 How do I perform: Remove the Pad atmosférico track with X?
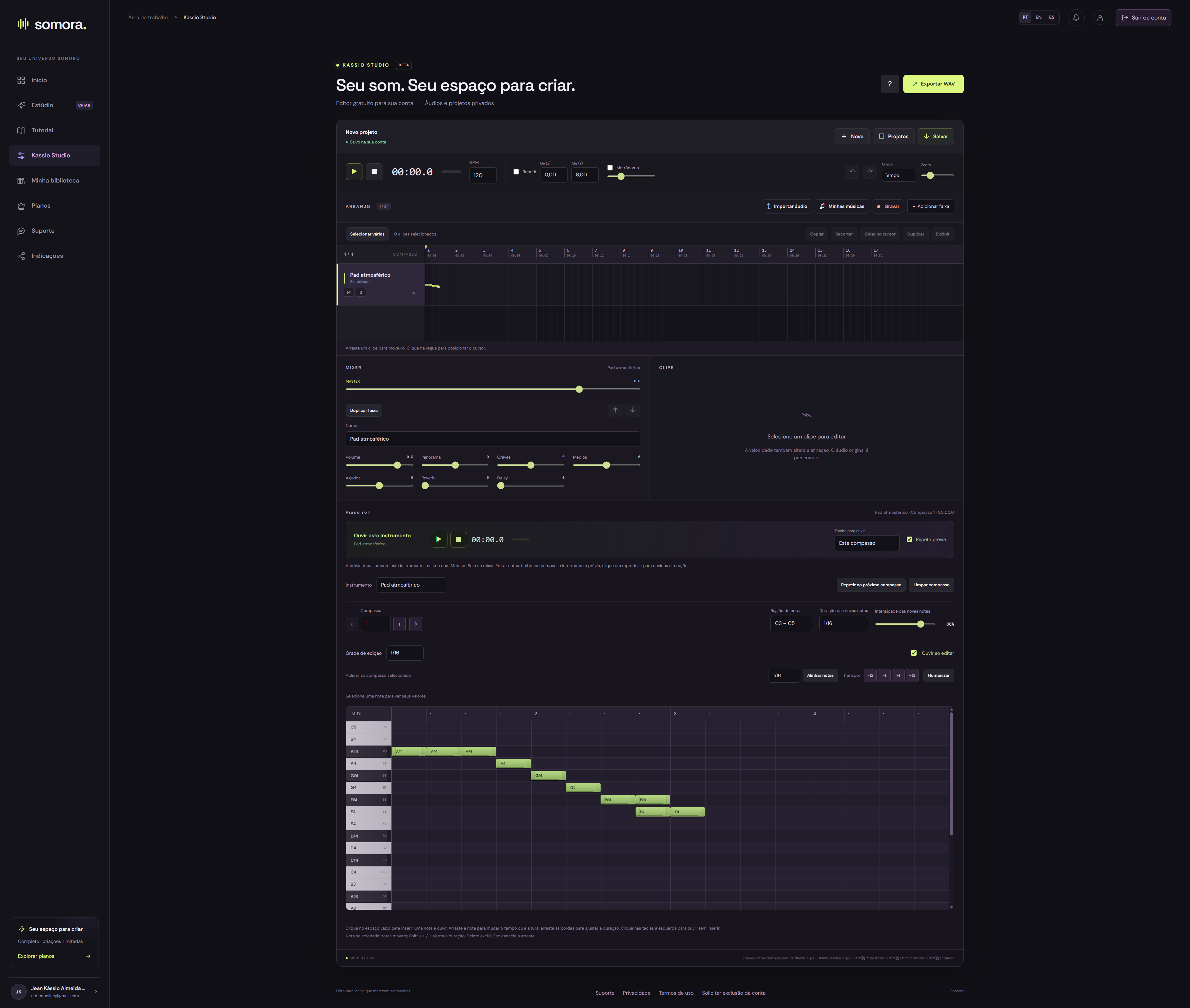coord(413,293)
